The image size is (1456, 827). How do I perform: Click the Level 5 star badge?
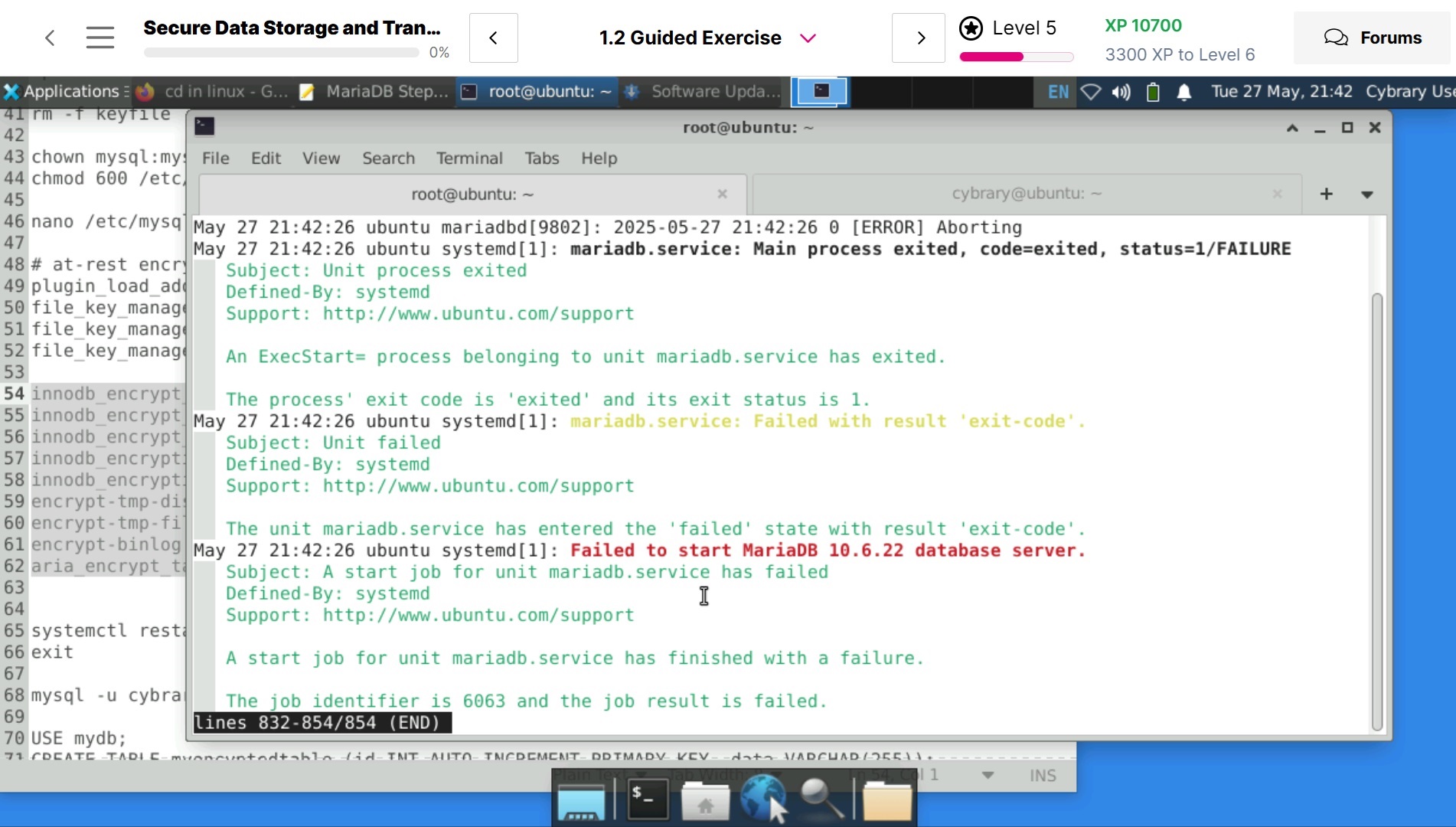[x=971, y=29]
